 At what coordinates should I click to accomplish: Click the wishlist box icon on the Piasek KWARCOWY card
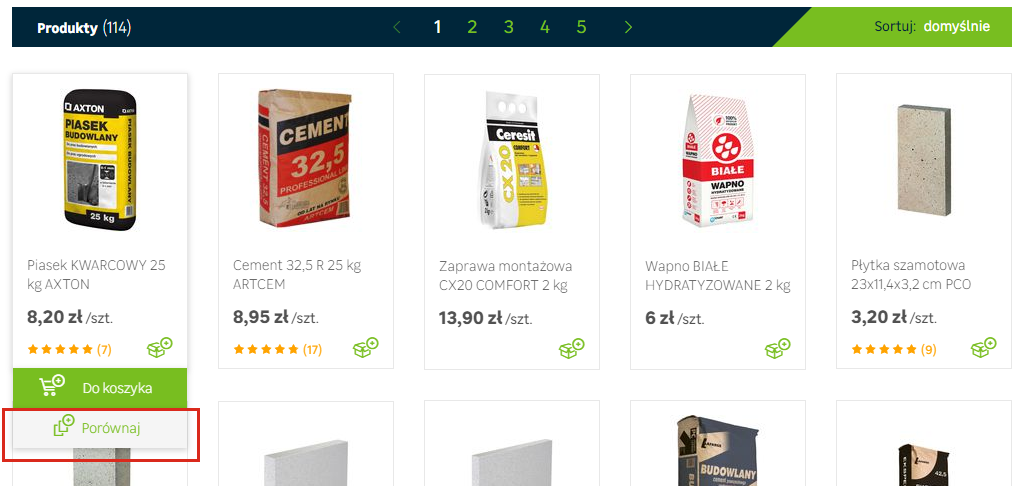(x=160, y=347)
